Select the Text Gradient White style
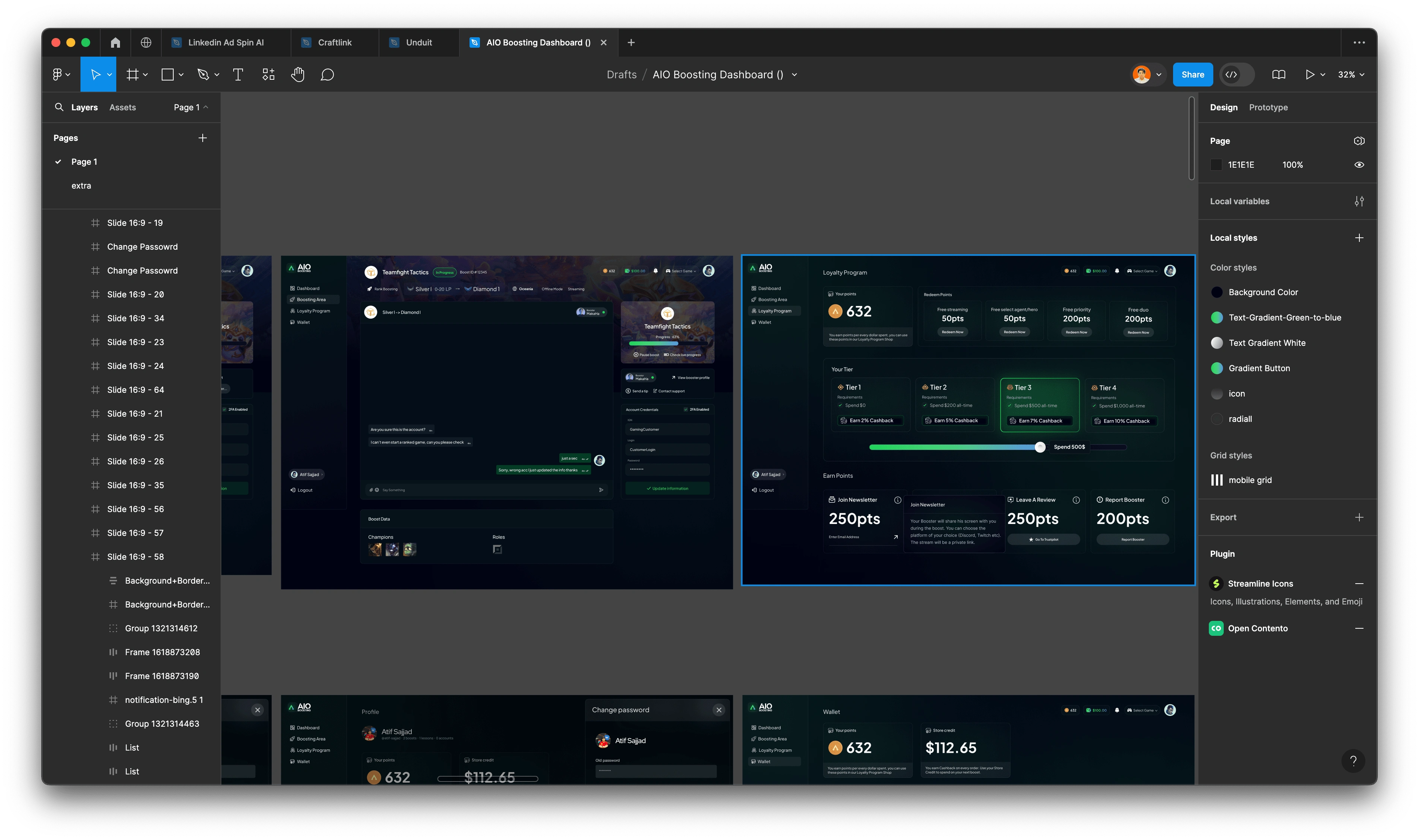The width and height of the screenshot is (1419, 840). (1267, 343)
